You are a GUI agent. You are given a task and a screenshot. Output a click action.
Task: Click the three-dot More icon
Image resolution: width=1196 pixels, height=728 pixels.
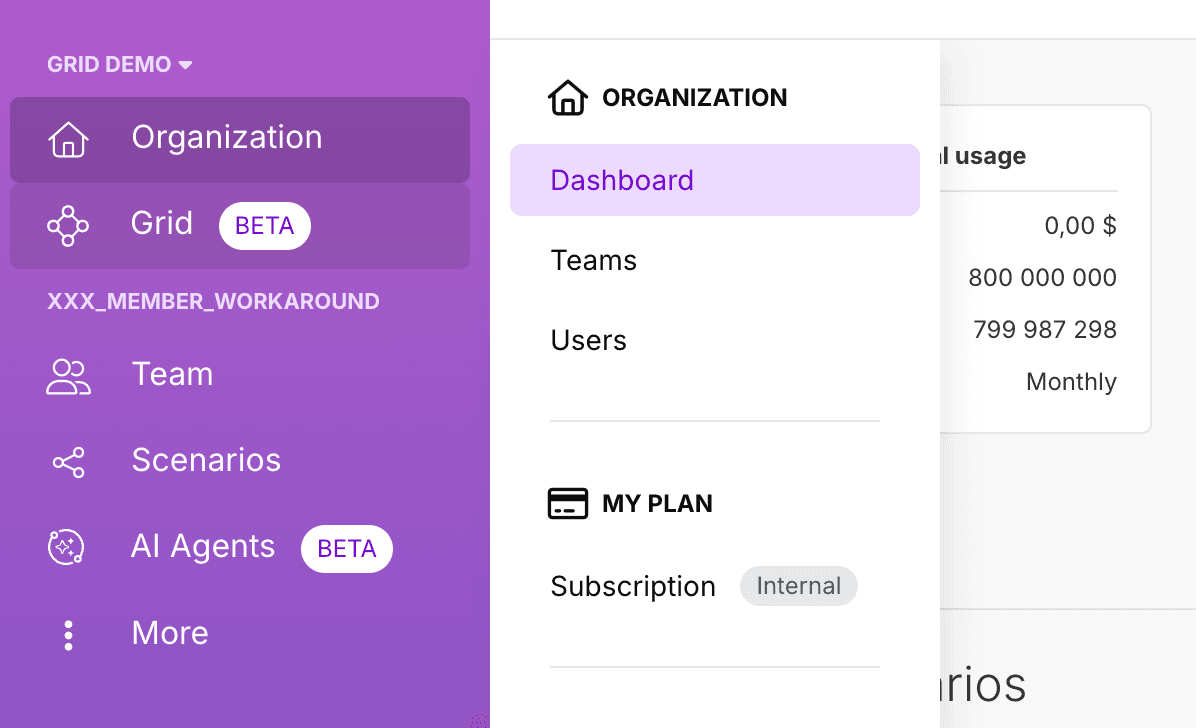click(68, 635)
